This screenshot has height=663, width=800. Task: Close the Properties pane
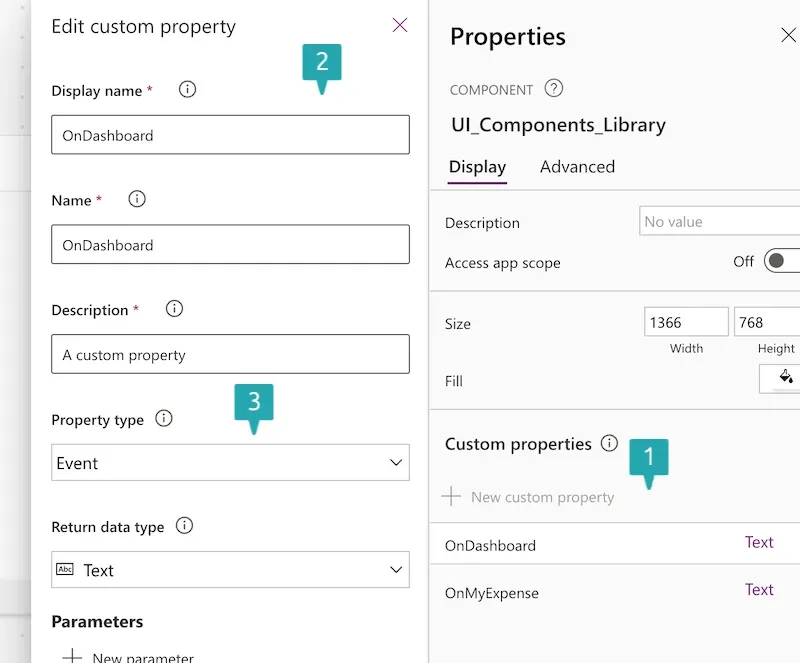788,35
